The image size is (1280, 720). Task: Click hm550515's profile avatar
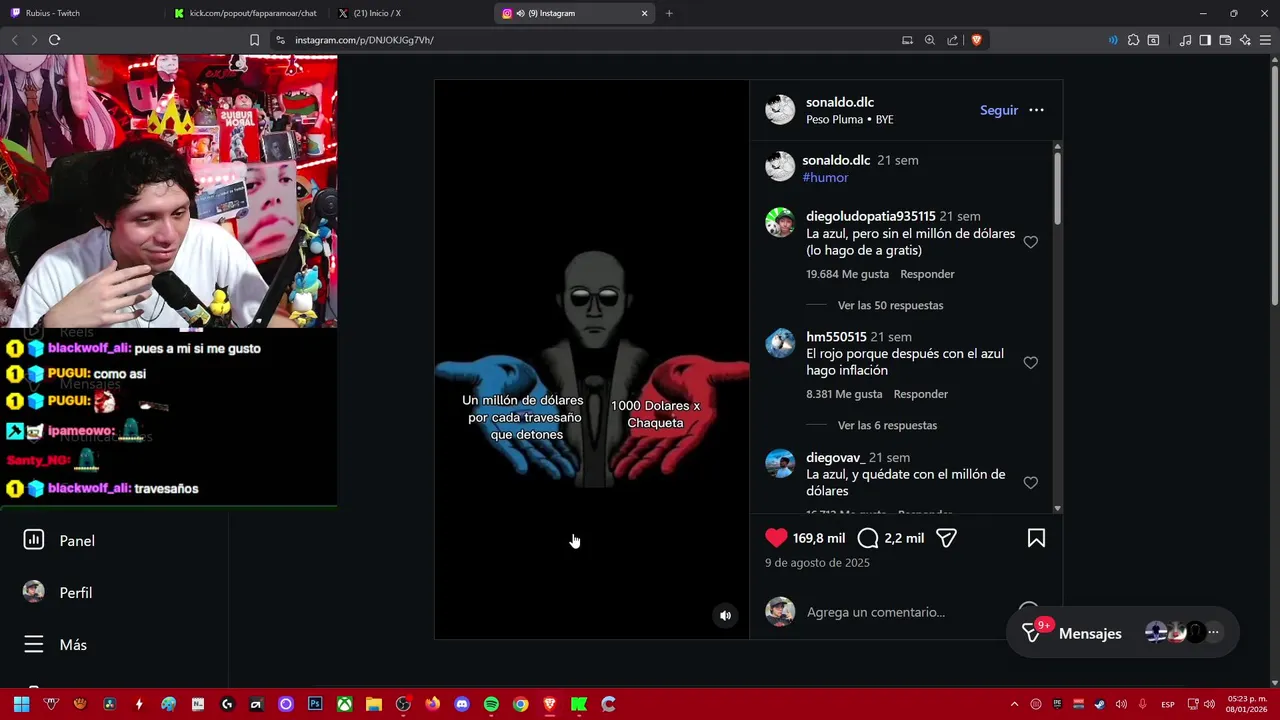(x=780, y=343)
